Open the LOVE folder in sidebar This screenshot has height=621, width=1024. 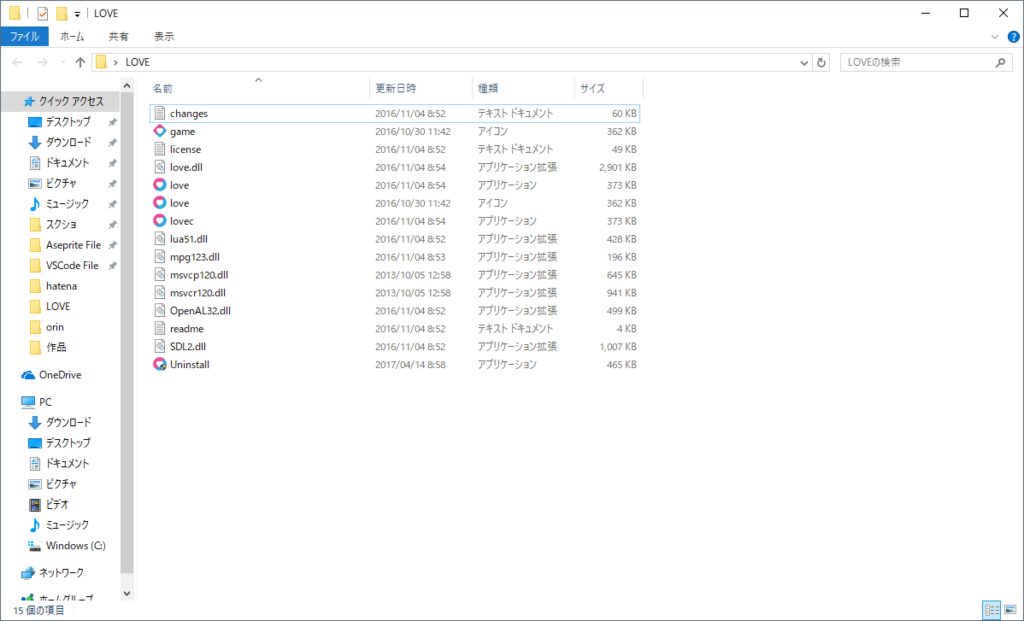(57, 306)
